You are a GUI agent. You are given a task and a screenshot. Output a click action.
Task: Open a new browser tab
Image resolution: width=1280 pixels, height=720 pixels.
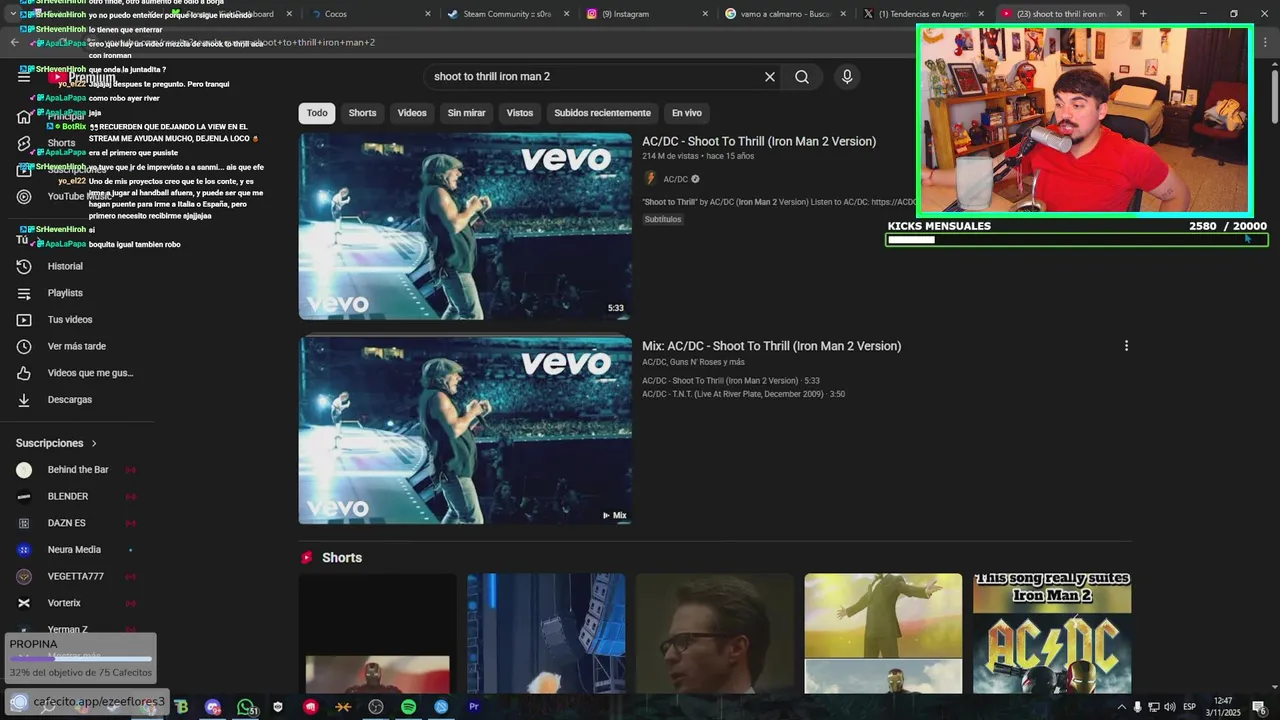[1143, 14]
